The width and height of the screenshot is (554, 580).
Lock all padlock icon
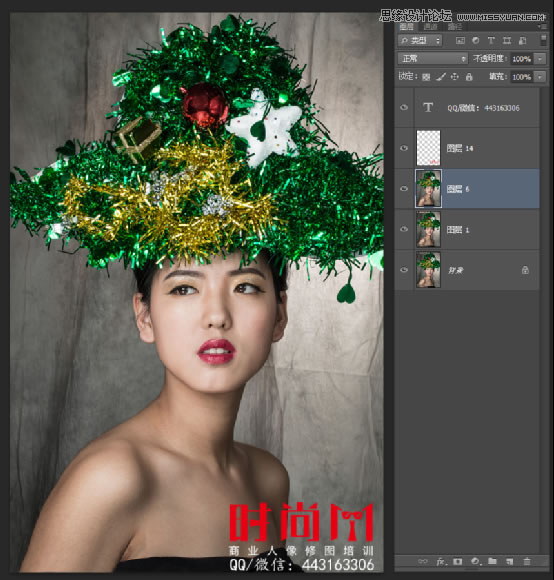coord(469,77)
